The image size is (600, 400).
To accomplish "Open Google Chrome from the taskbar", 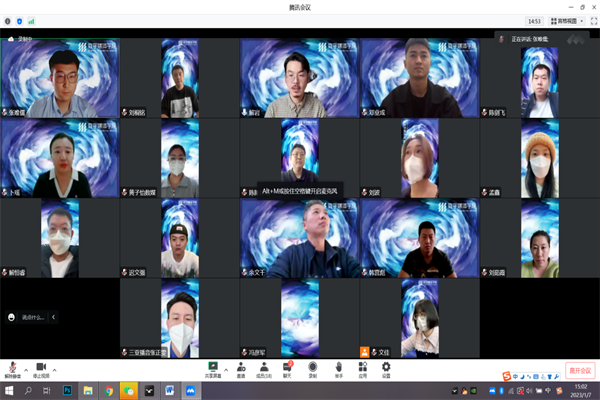I will click(x=109, y=391).
